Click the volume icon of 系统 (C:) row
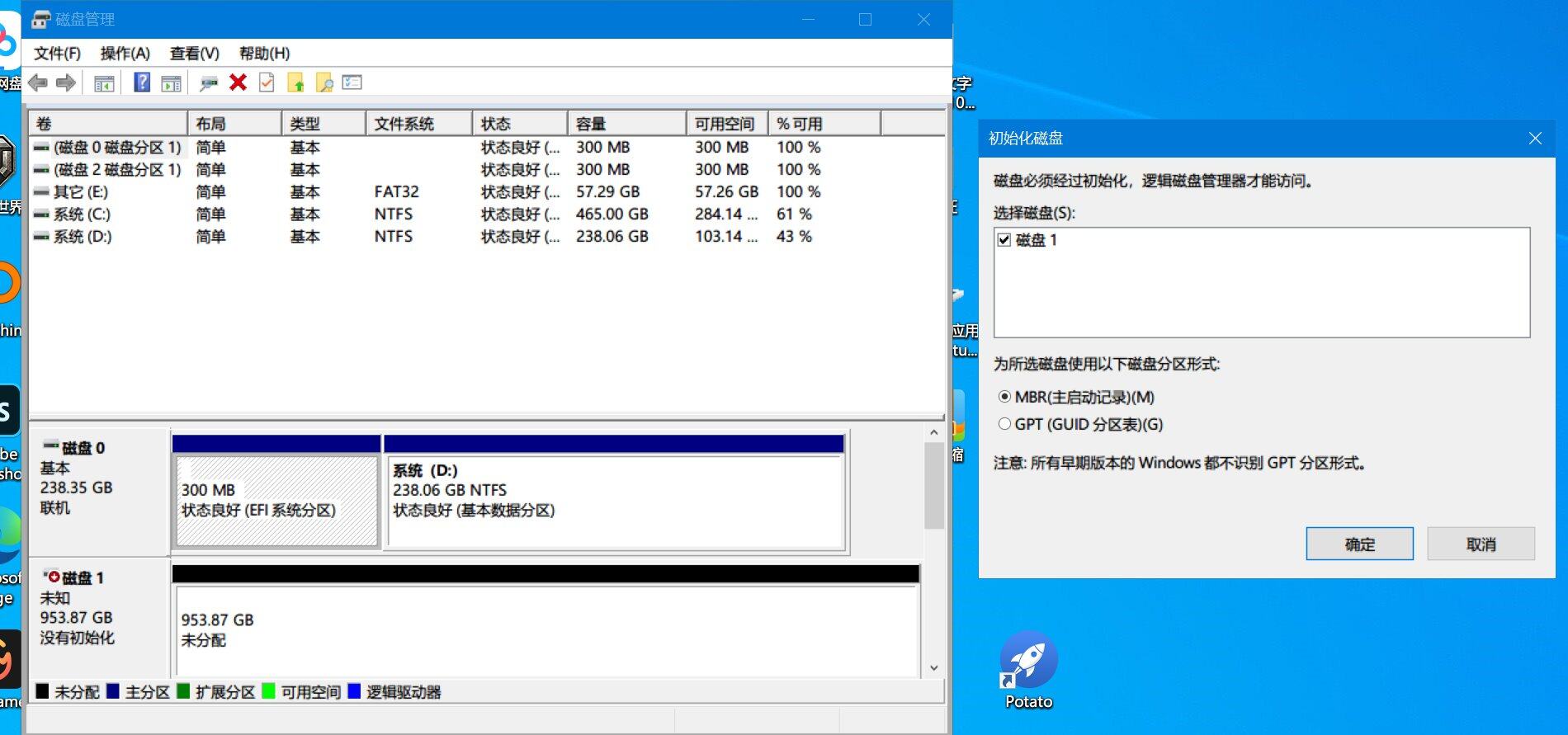Viewport: 1568px width, 735px height. [41, 214]
